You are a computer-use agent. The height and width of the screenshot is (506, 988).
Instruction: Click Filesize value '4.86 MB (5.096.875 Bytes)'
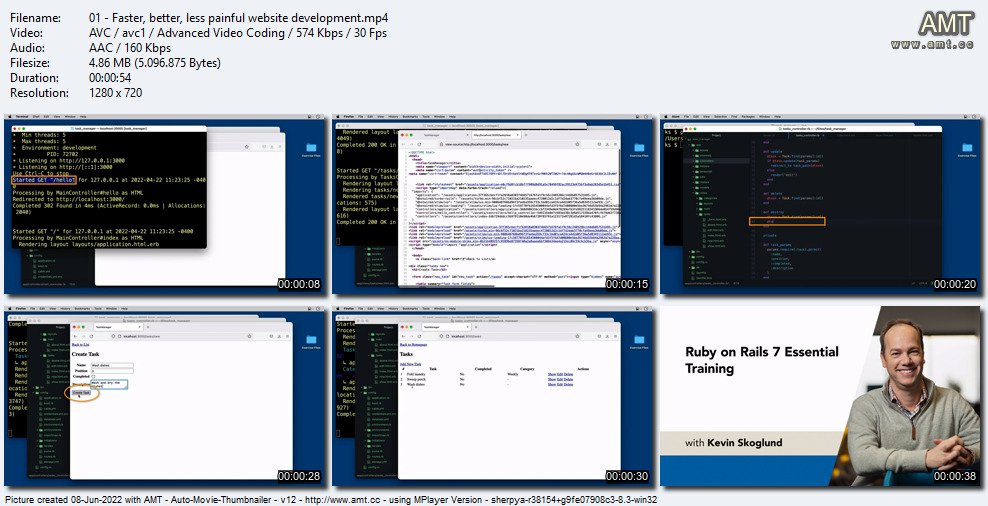[155, 63]
